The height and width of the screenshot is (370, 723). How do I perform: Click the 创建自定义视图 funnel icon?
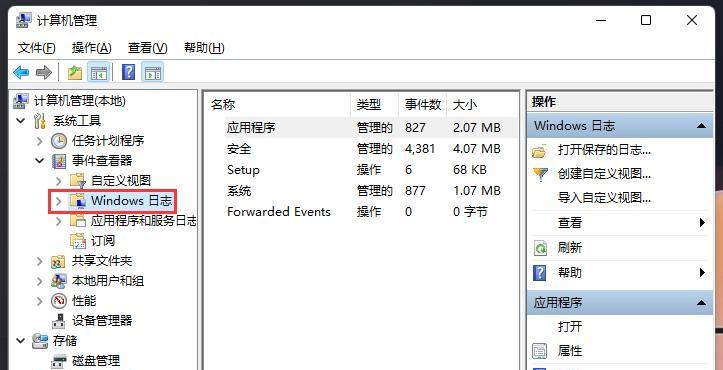(x=540, y=174)
